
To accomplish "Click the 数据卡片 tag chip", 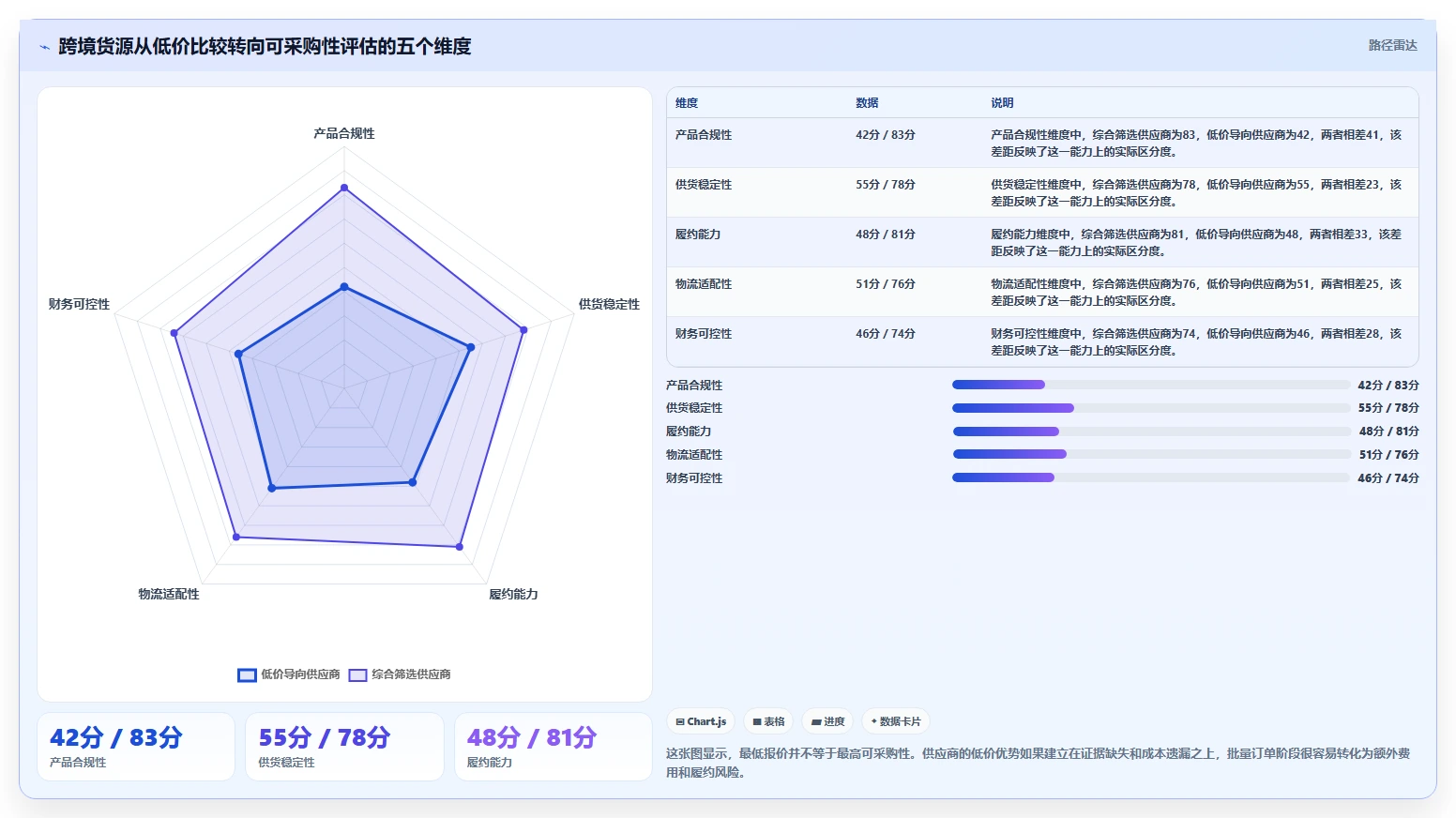I will (x=895, y=721).
